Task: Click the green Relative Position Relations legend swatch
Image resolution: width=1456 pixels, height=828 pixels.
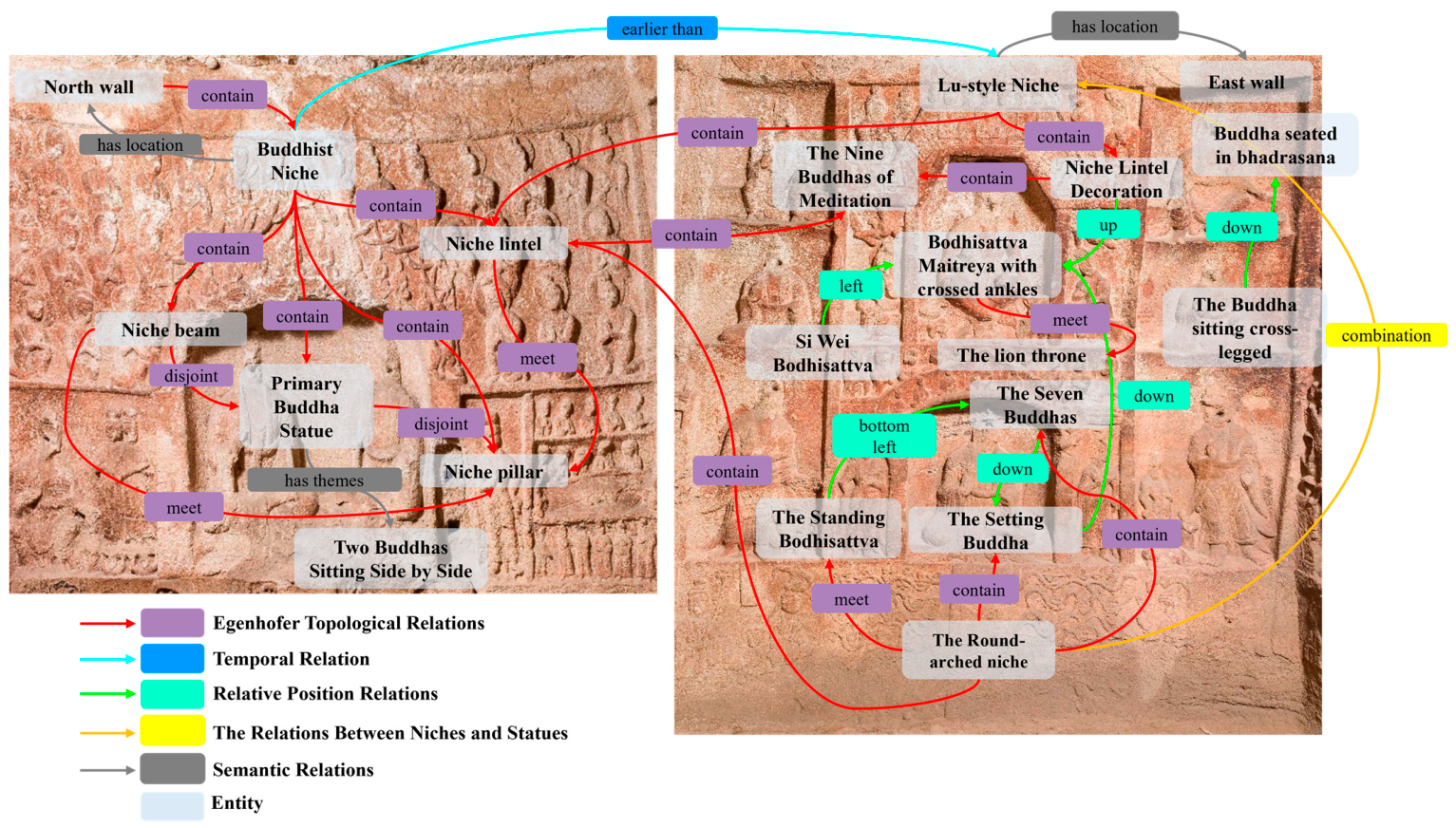Action: tap(172, 694)
